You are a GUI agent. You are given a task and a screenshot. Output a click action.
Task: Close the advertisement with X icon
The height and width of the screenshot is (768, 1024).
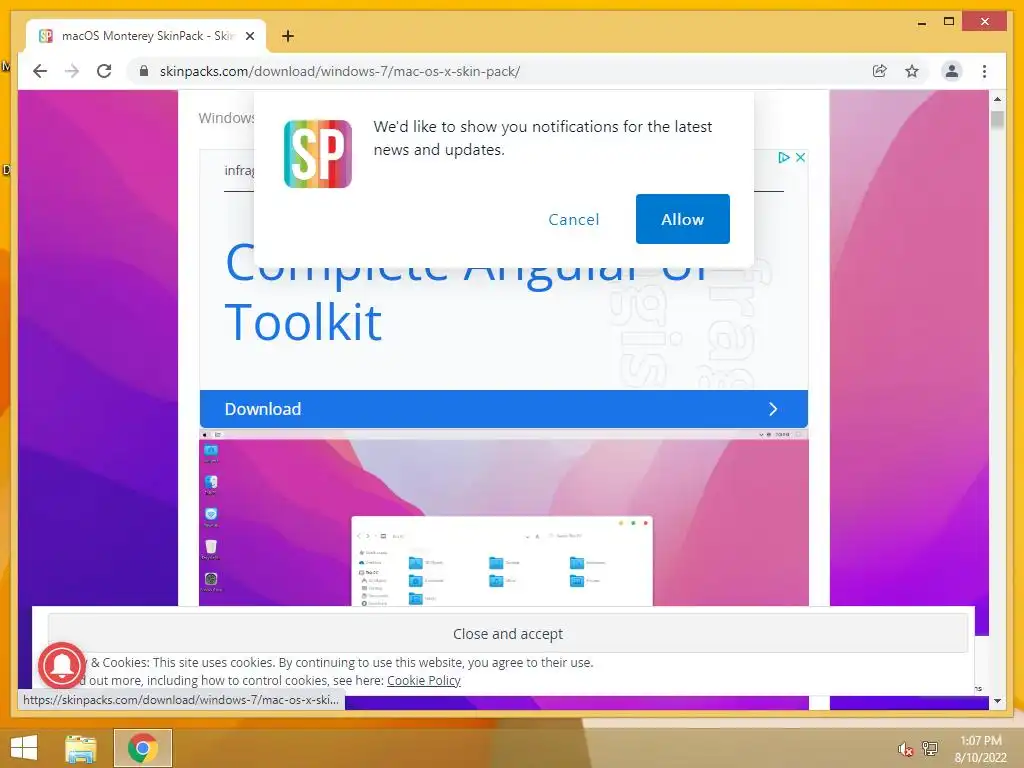(800, 157)
